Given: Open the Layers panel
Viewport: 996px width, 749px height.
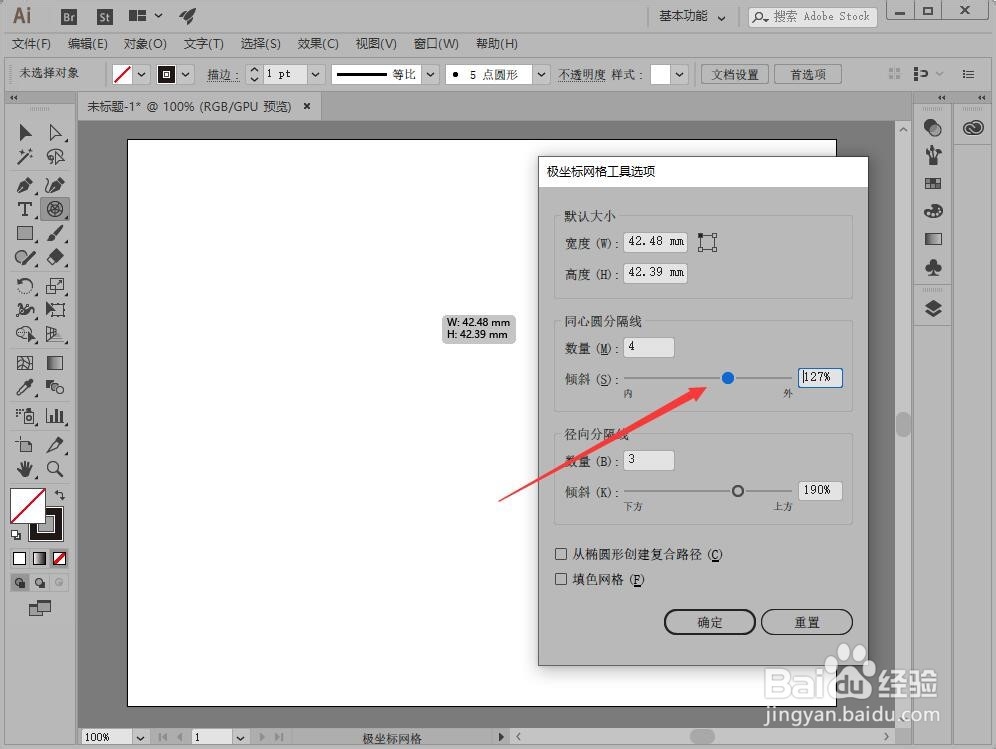Looking at the screenshot, I should [x=932, y=308].
